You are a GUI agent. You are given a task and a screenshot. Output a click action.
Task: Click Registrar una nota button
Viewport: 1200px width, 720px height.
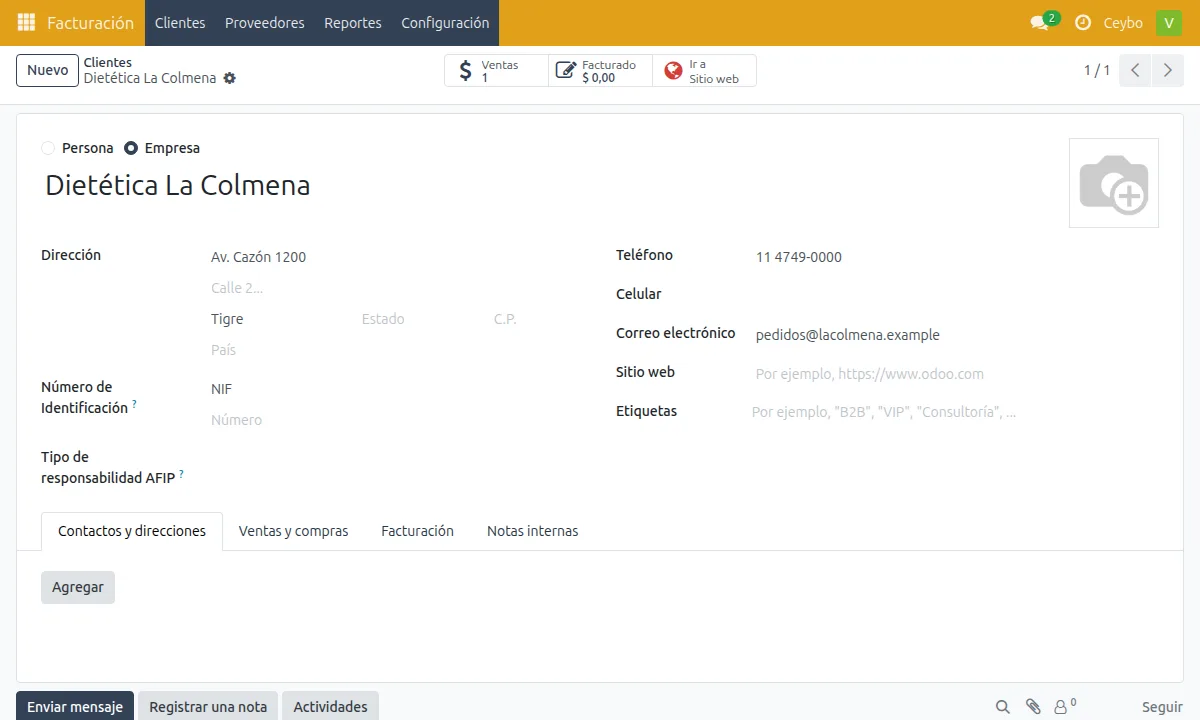point(208,706)
